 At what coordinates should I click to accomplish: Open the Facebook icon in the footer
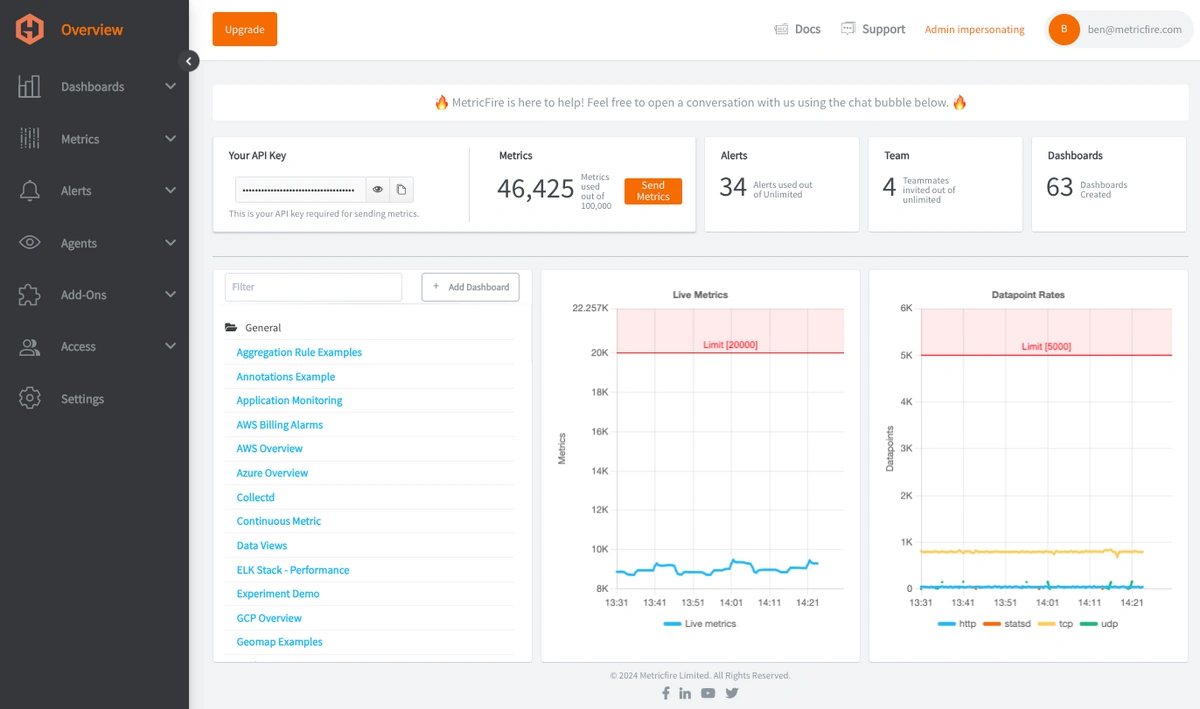pos(665,693)
